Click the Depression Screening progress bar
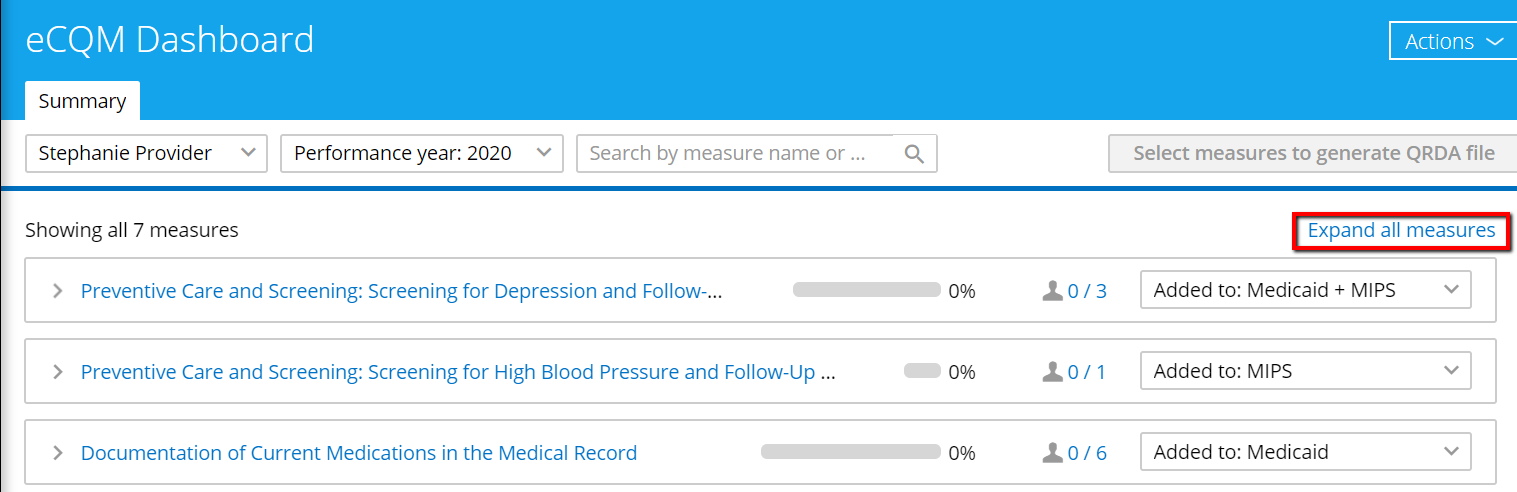This screenshot has height=492, width=1517. (x=866, y=291)
